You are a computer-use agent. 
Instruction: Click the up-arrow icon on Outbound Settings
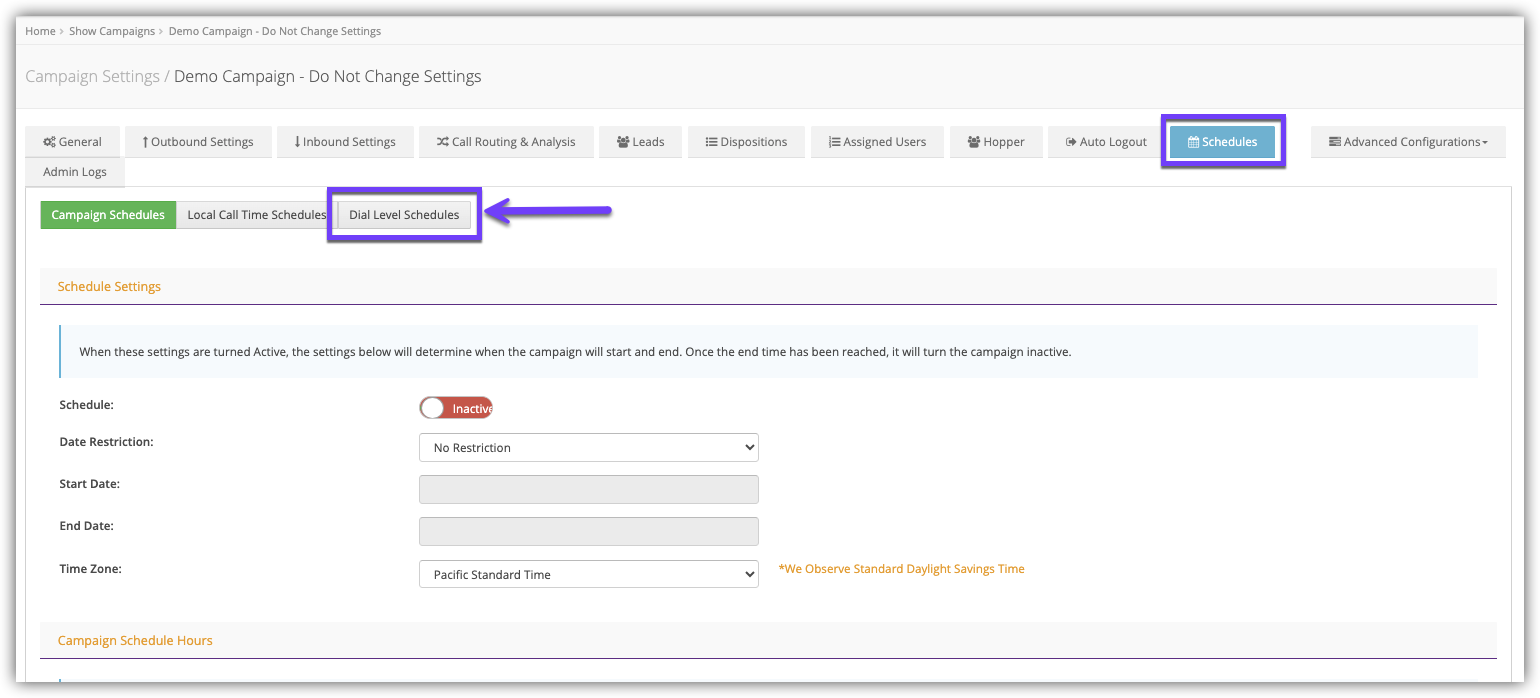145,142
